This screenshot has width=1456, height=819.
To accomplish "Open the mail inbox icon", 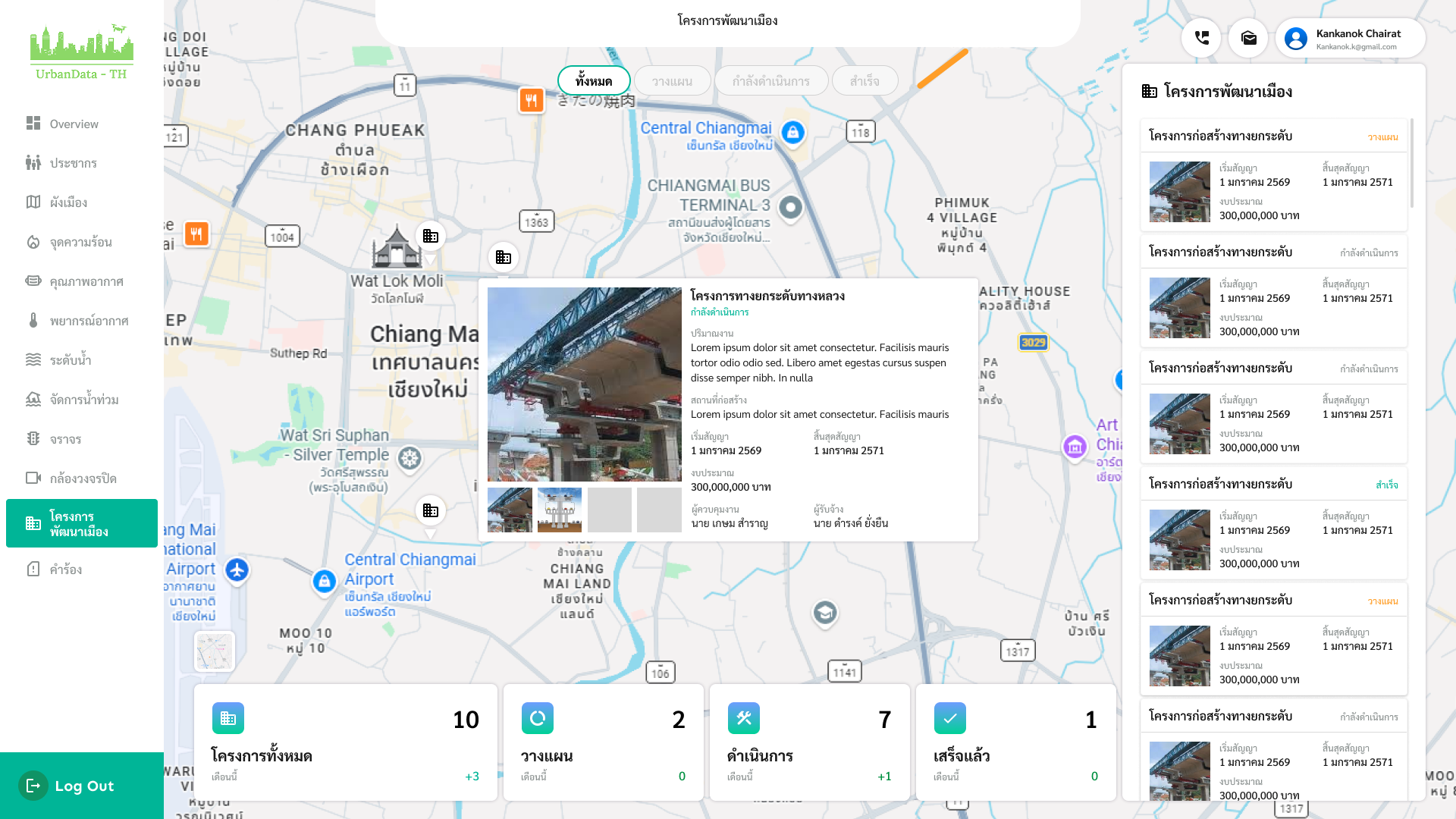I will 1248,38.
